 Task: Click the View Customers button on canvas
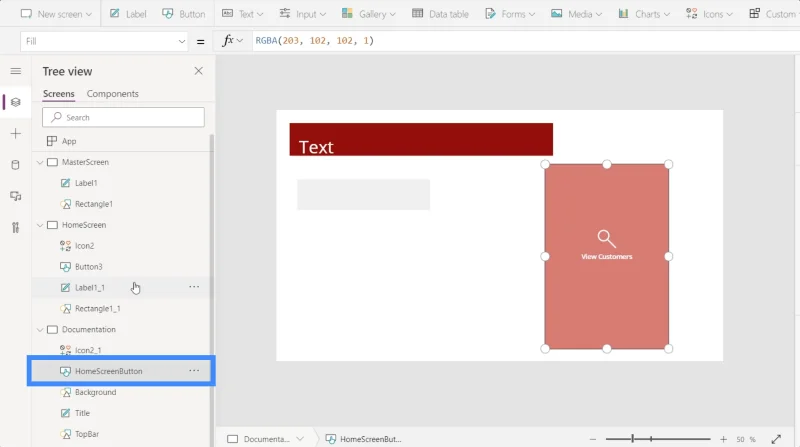(607, 256)
